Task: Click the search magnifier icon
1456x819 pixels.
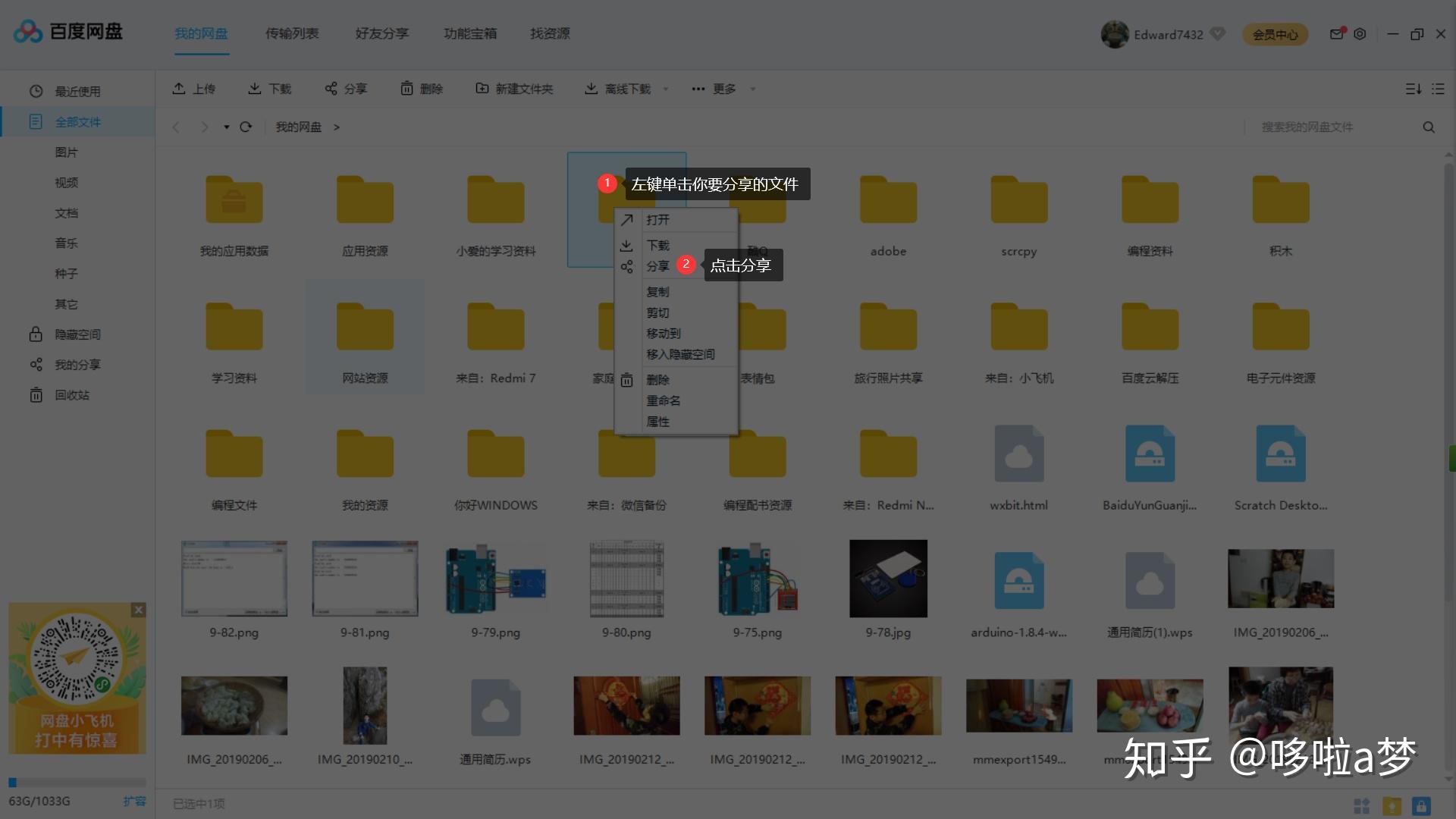Action: click(1429, 127)
